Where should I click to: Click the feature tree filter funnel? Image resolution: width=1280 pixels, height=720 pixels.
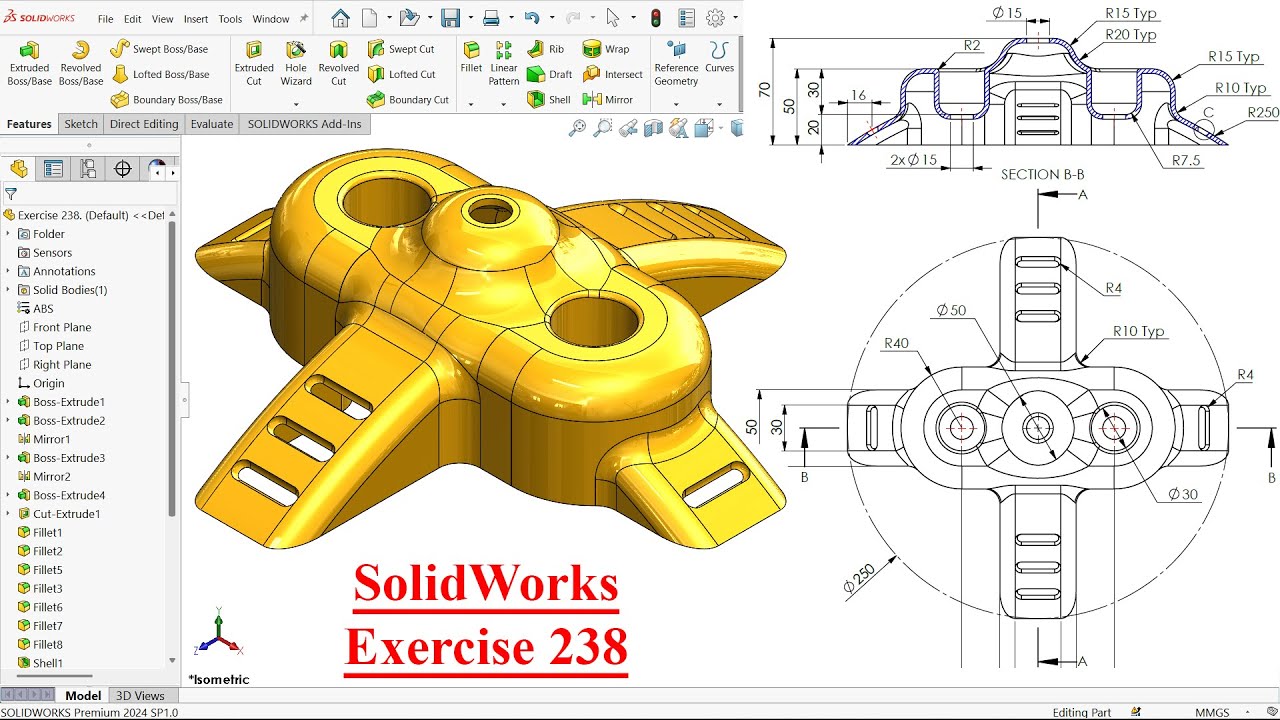click(11, 194)
